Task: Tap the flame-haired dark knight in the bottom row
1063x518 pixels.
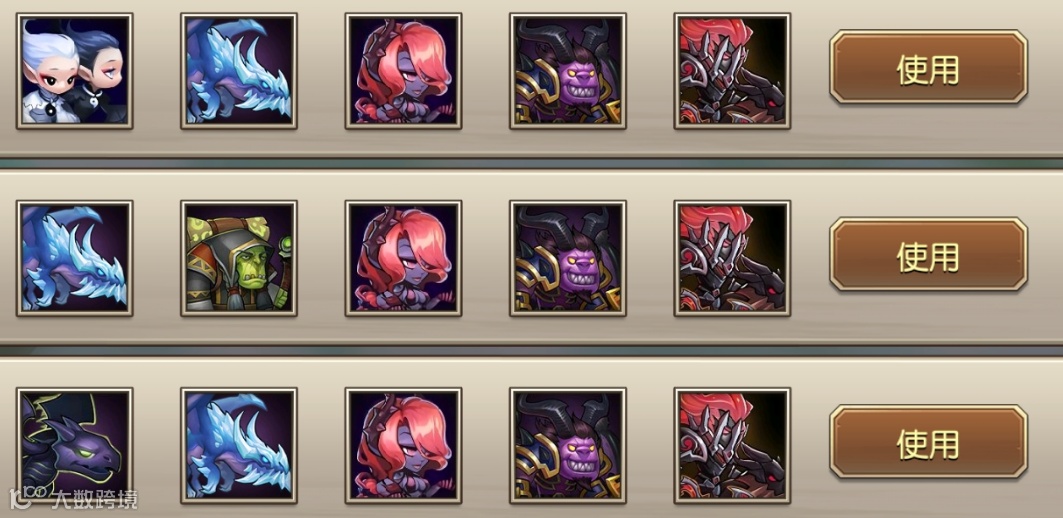Action: point(732,445)
